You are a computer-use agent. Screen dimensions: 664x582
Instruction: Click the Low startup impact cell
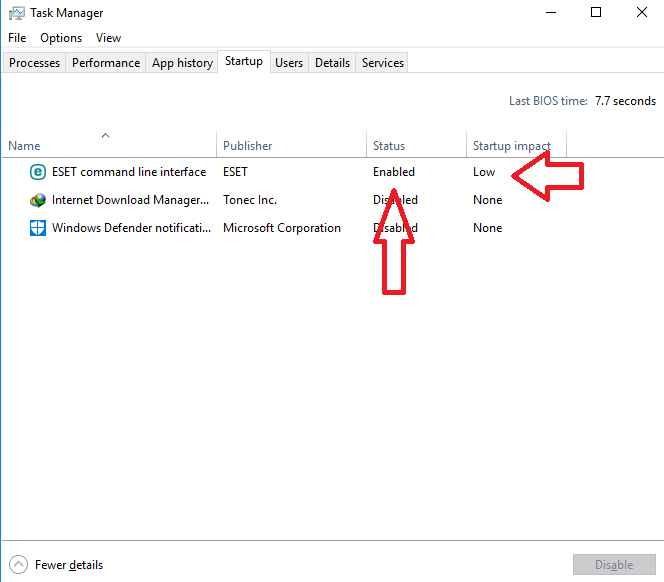484,172
